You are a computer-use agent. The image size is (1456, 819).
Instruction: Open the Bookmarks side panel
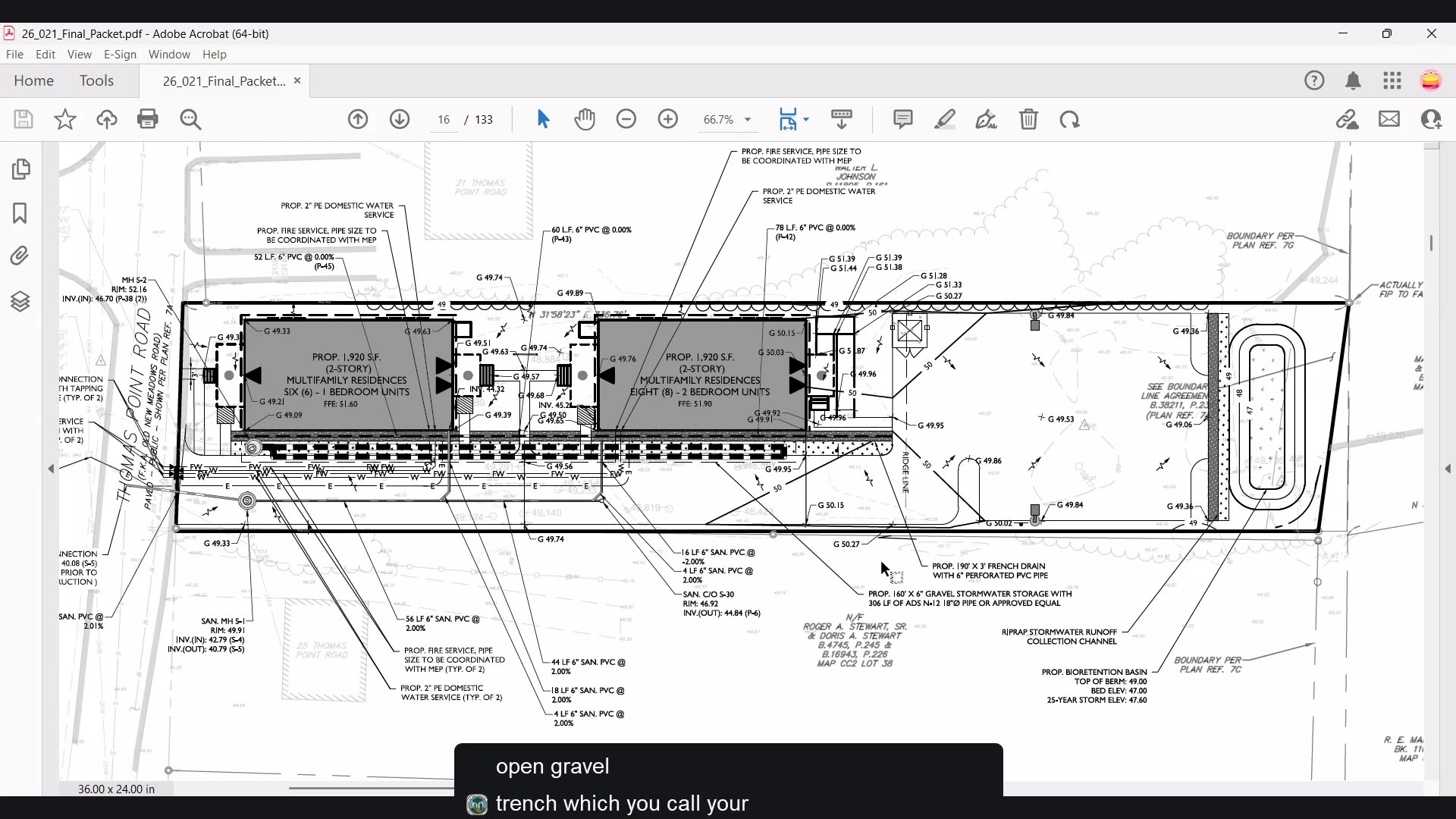20,213
